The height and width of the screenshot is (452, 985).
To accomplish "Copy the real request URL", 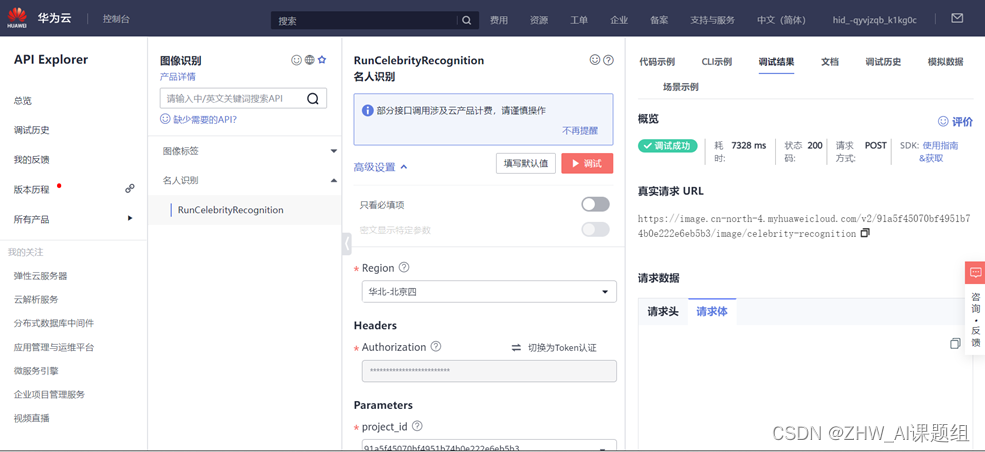I will click(x=865, y=234).
